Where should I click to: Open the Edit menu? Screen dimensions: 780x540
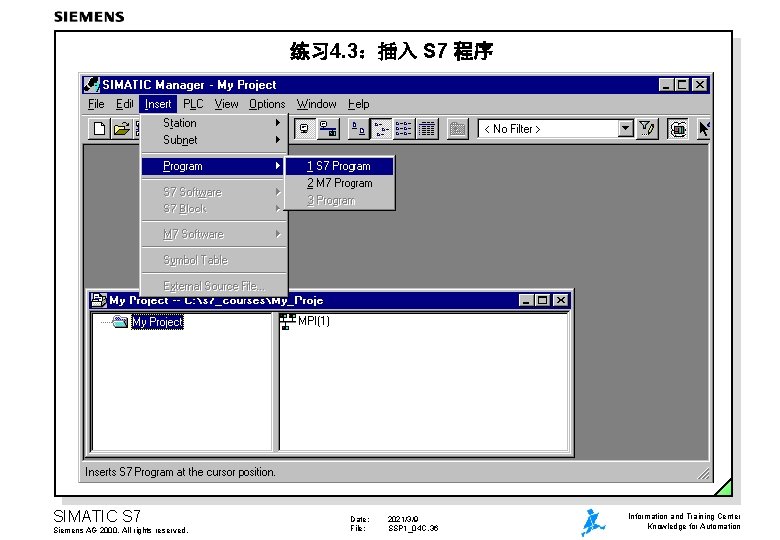pos(124,104)
